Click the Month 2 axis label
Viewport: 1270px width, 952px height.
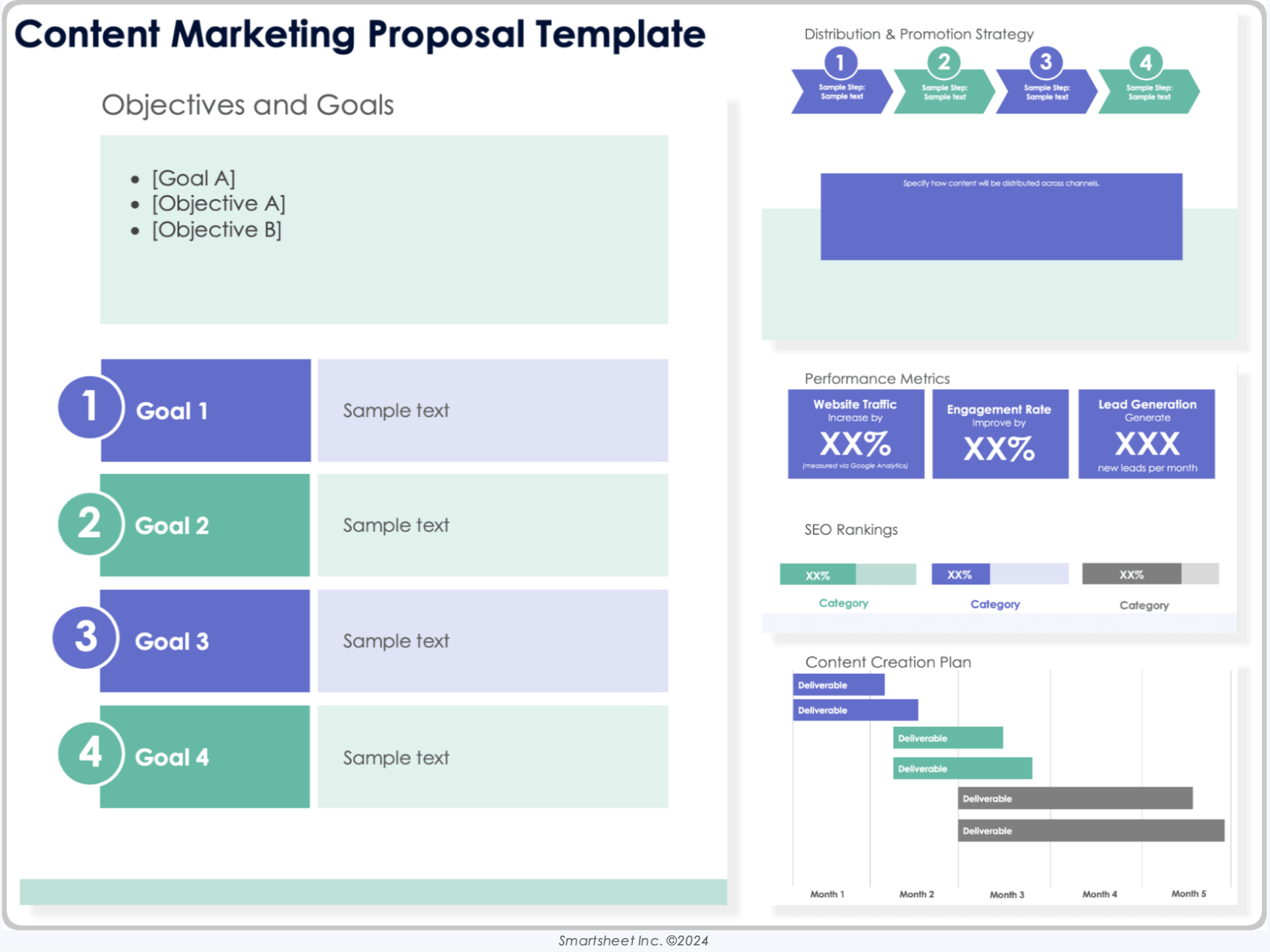tap(917, 894)
